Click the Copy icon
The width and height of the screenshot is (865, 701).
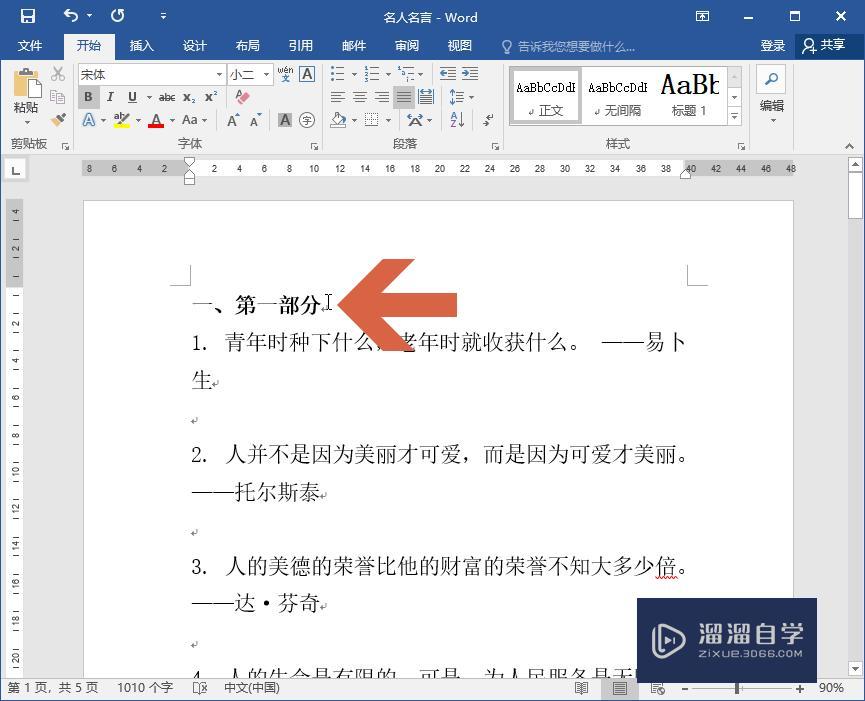[58, 97]
